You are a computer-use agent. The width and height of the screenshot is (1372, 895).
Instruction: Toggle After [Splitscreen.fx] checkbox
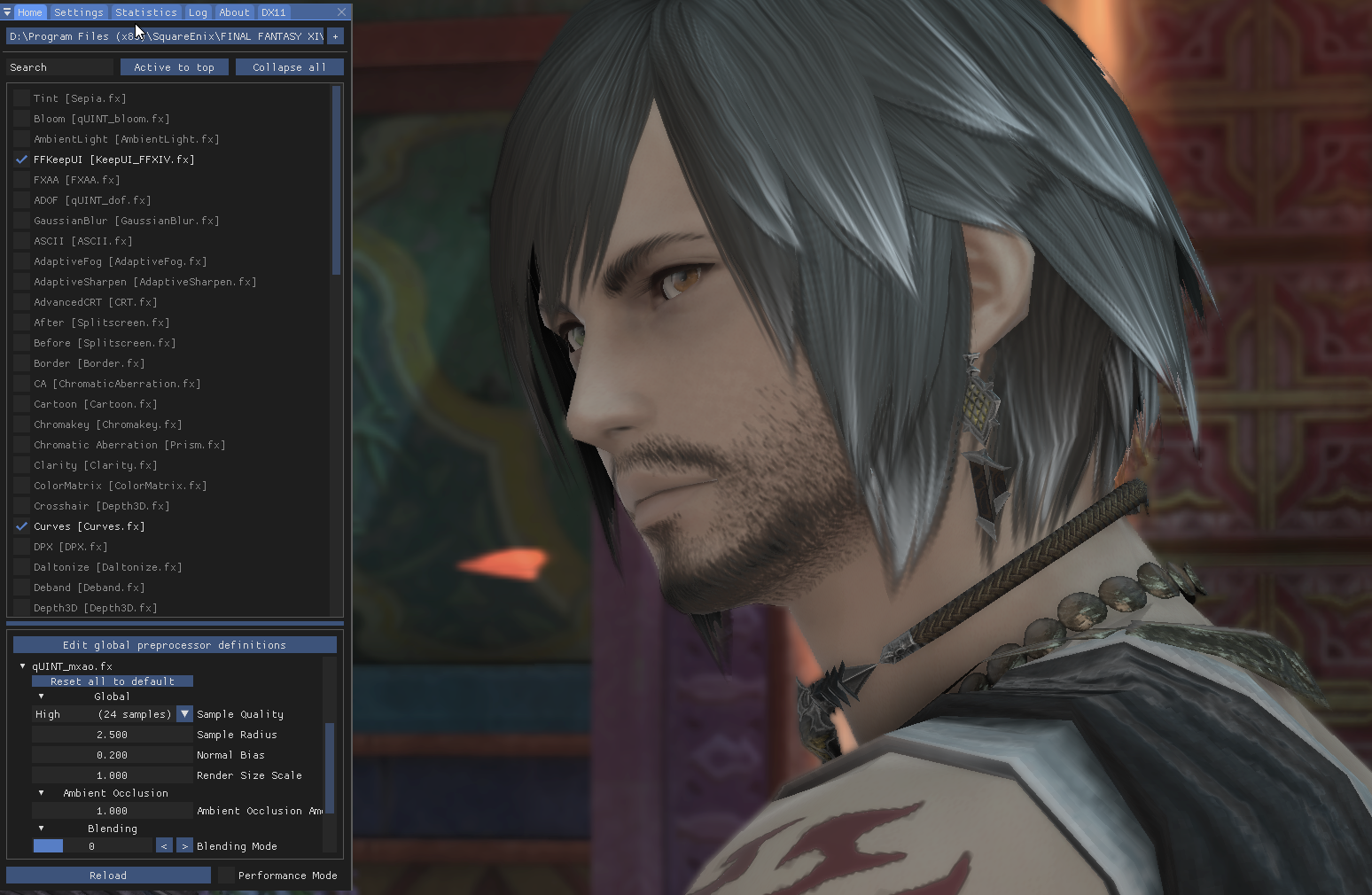pyautogui.click(x=21, y=323)
